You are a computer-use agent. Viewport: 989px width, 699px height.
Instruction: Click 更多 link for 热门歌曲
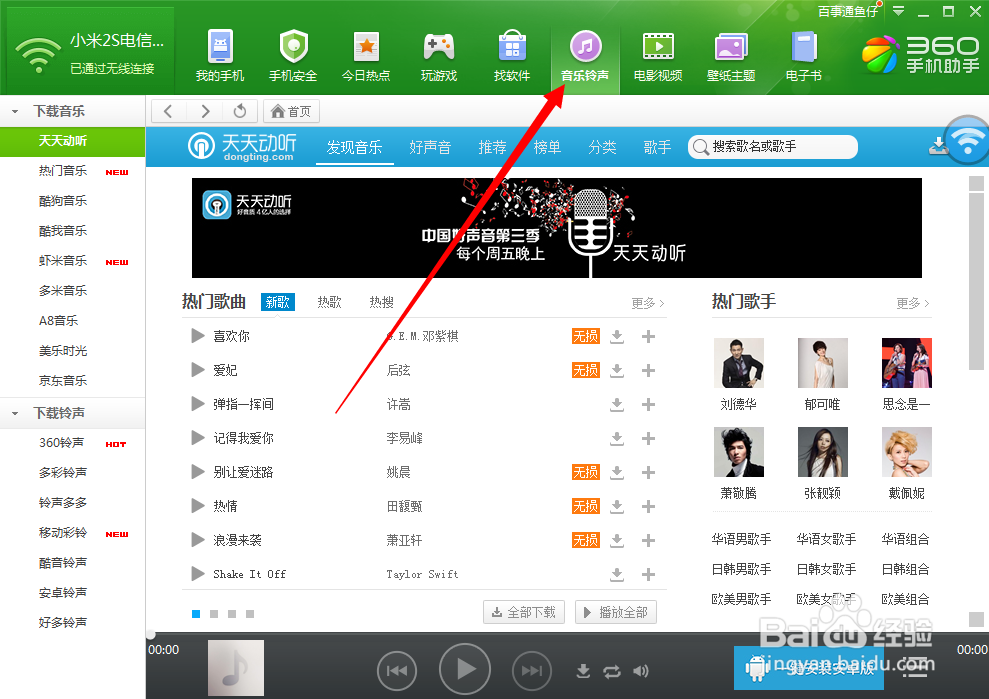(648, 303)
